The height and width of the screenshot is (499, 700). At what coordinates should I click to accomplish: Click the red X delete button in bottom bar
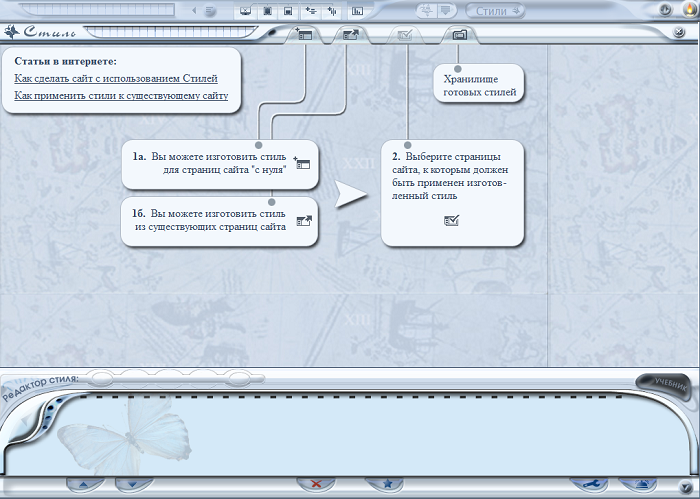(x=314, y=484)
